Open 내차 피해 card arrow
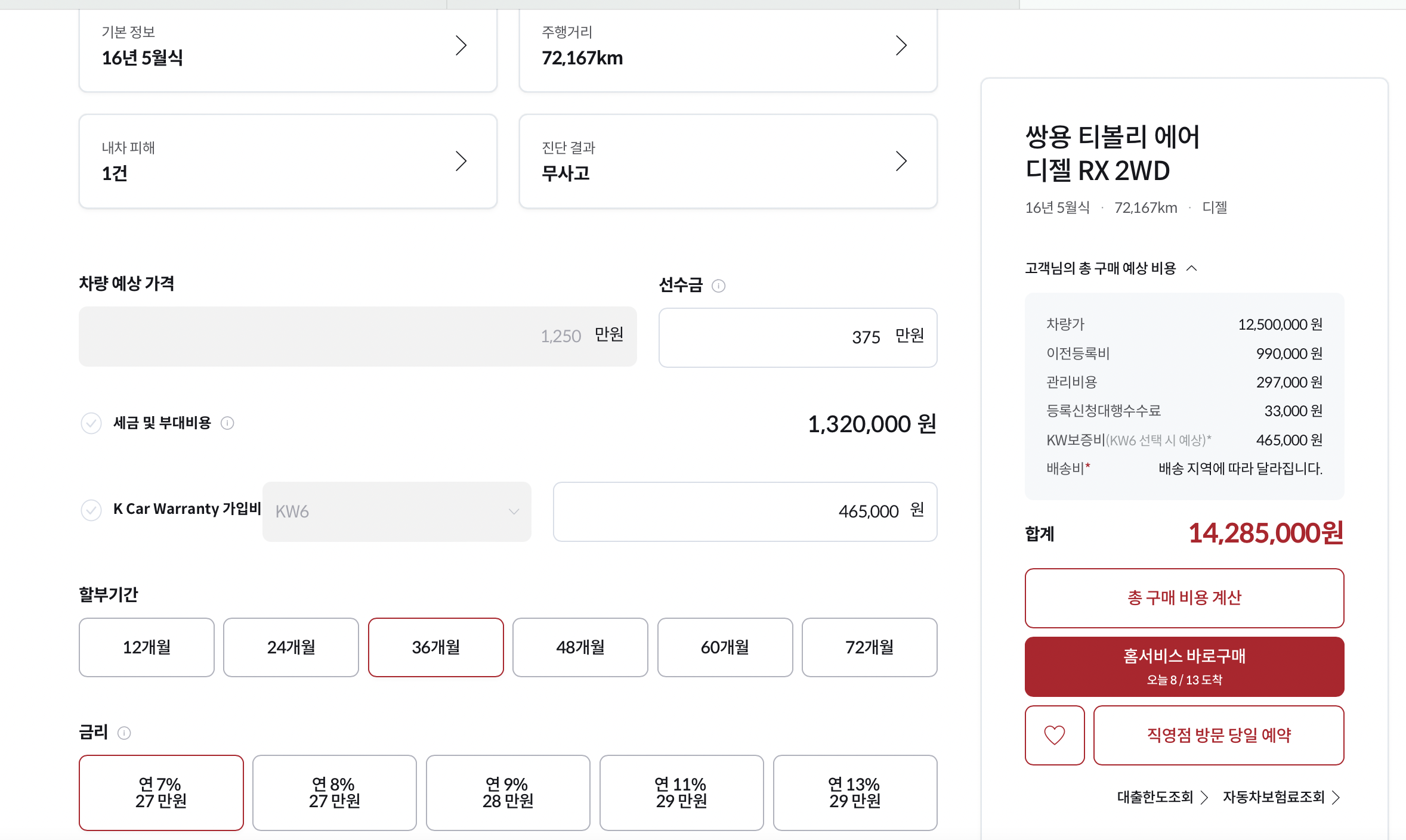 pos(461,161)
